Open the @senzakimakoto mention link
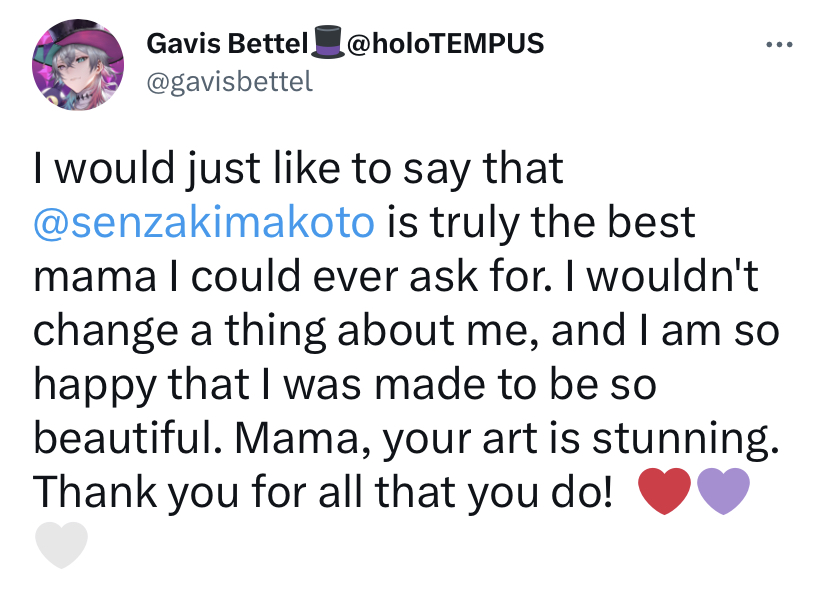 [204, 223]
